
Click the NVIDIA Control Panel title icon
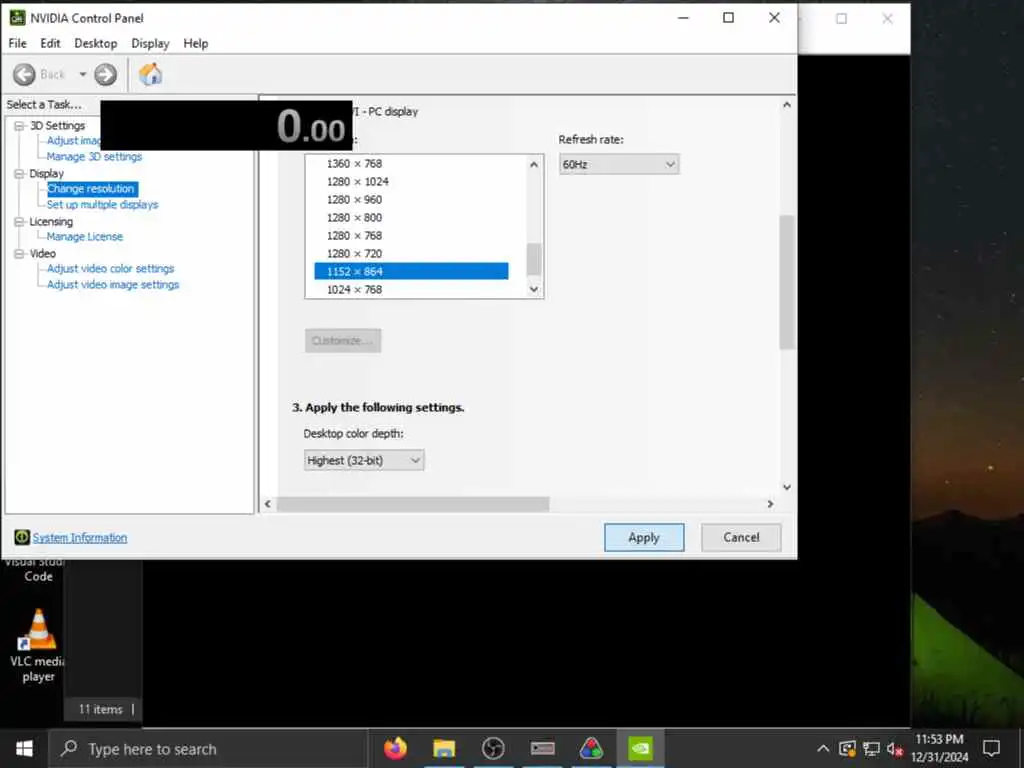tap(18, 18)
